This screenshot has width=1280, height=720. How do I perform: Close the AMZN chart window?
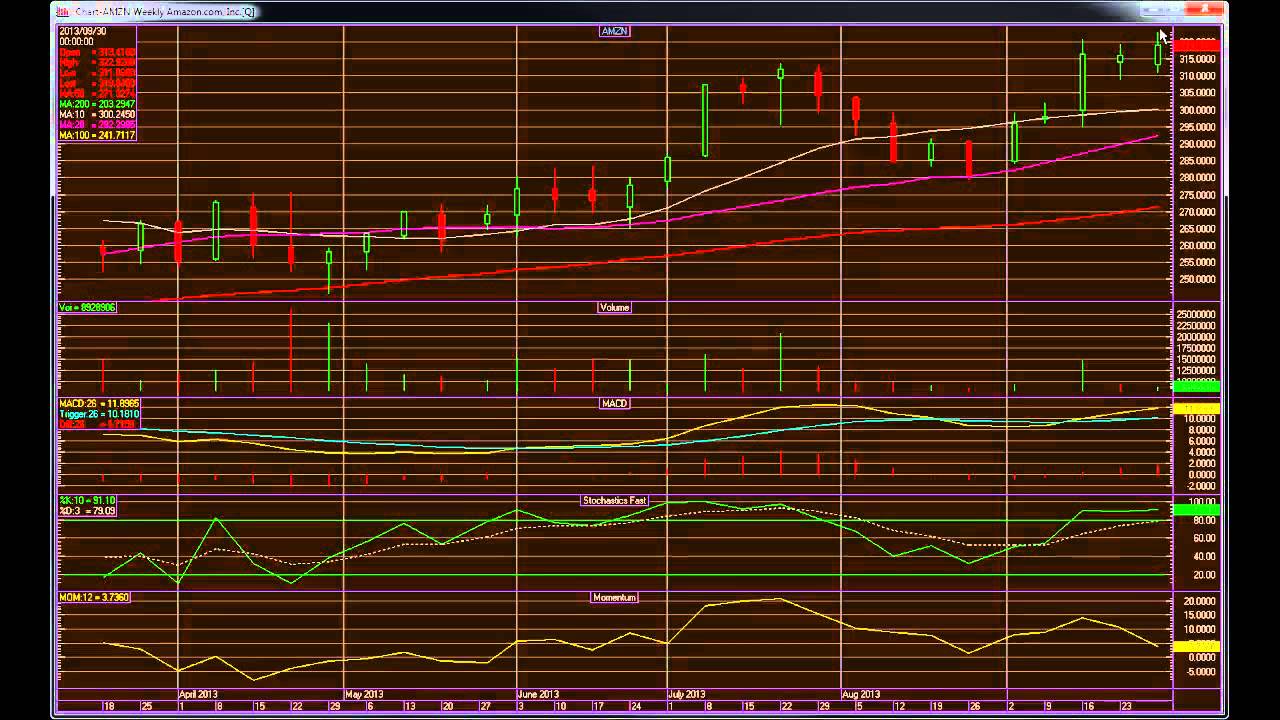pyautogui.click(x=1203, y=10)
